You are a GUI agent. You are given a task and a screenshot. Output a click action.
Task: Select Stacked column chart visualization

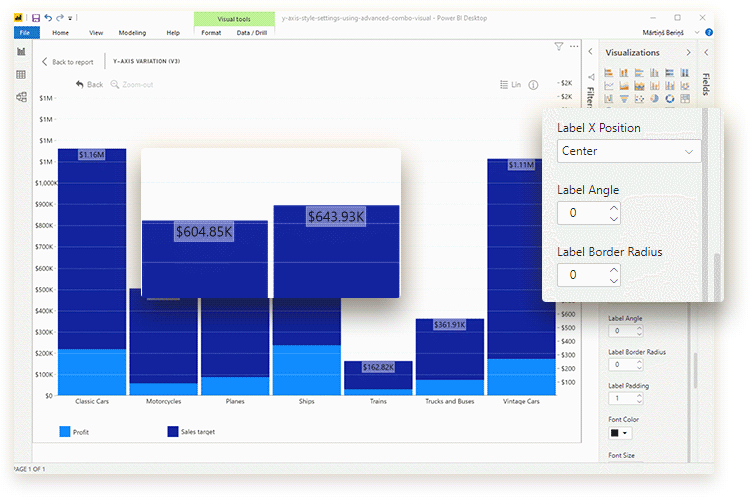click(624, 73)
